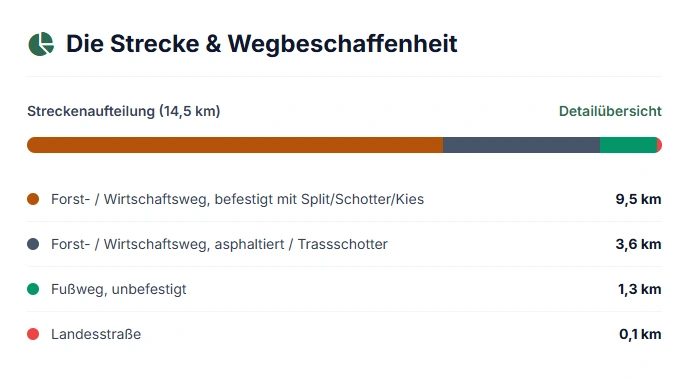The width and height of the screenshot is (688, 378).
Task: Click the gray dot beside asphaltiert / Trassschotter
Action: pos(33,244)
